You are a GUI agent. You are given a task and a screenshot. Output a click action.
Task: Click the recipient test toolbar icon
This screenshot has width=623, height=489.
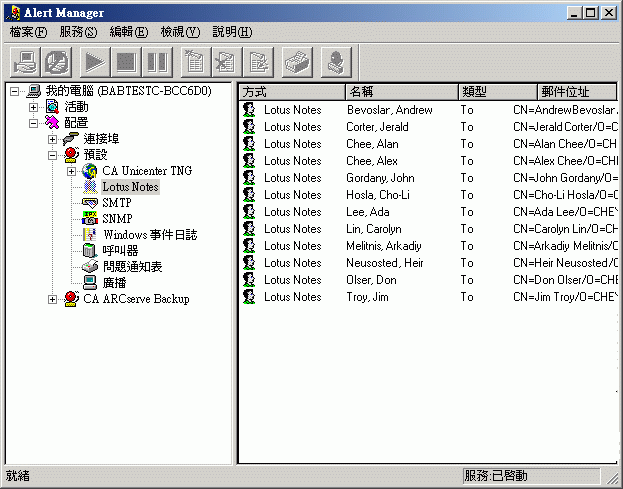click(336, 62)
